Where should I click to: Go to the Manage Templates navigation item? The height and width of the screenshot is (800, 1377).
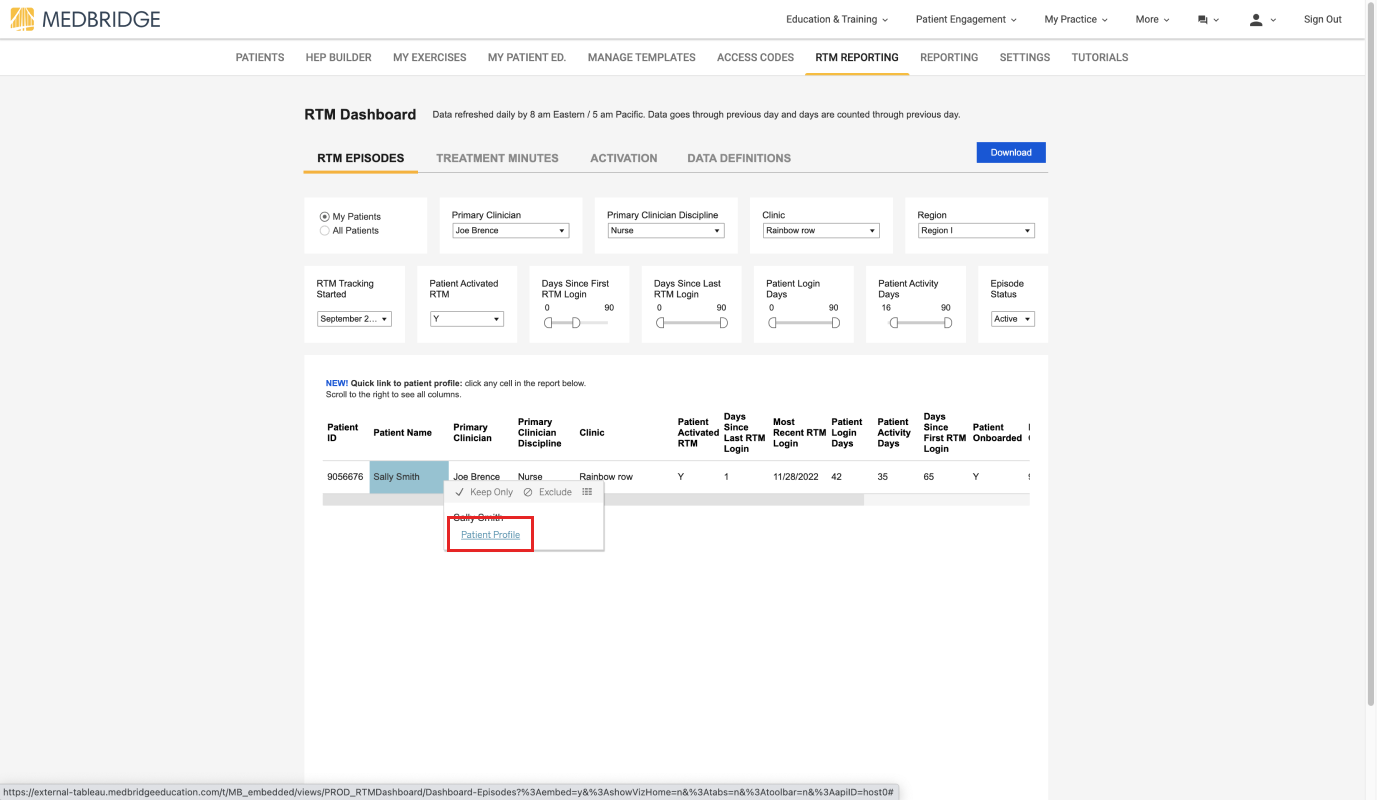[x=642, y=58]
